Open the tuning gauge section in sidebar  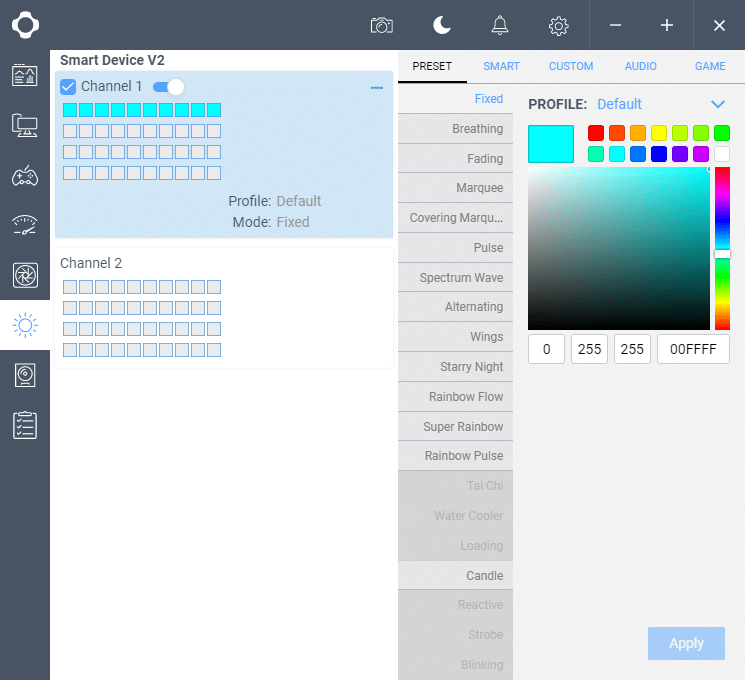25,225
